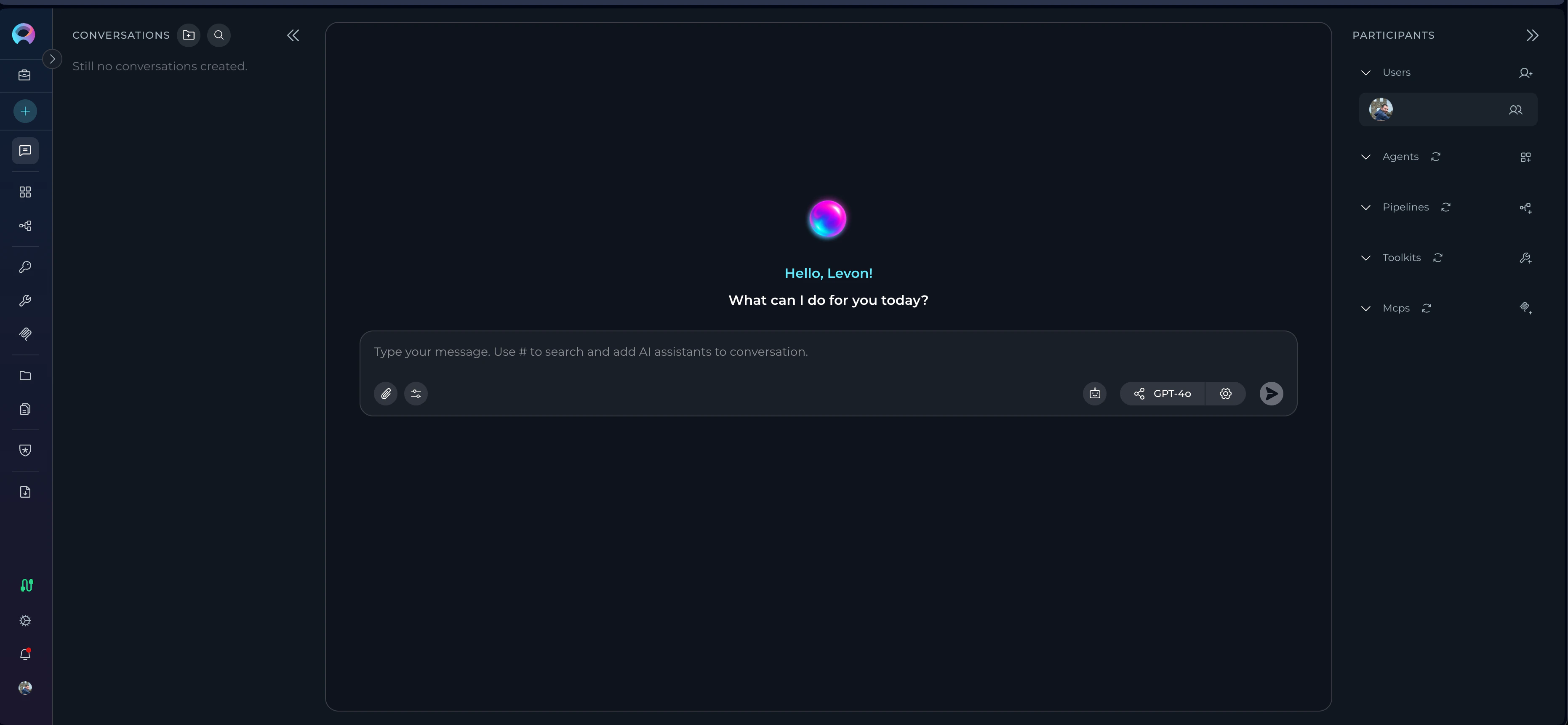Open chat settings gear next to GPT-4o

click(x=1225, y=393)
